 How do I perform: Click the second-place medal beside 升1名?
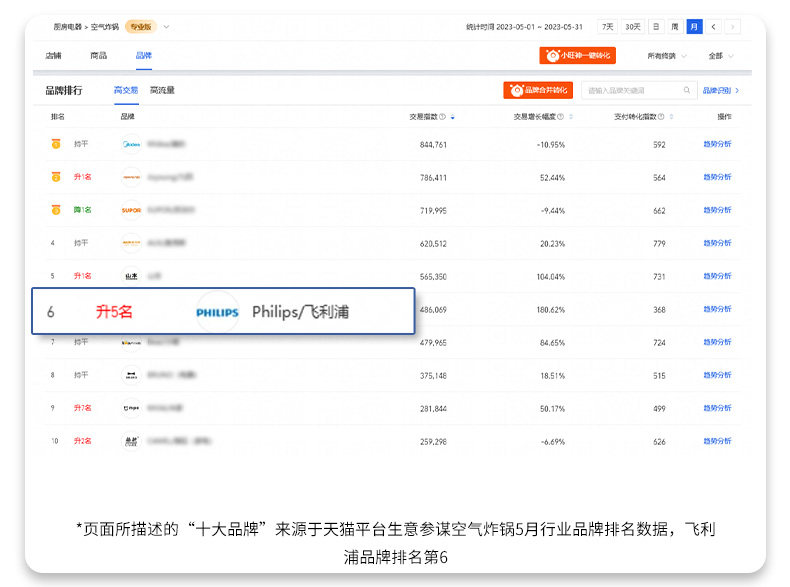pos(56,177)
